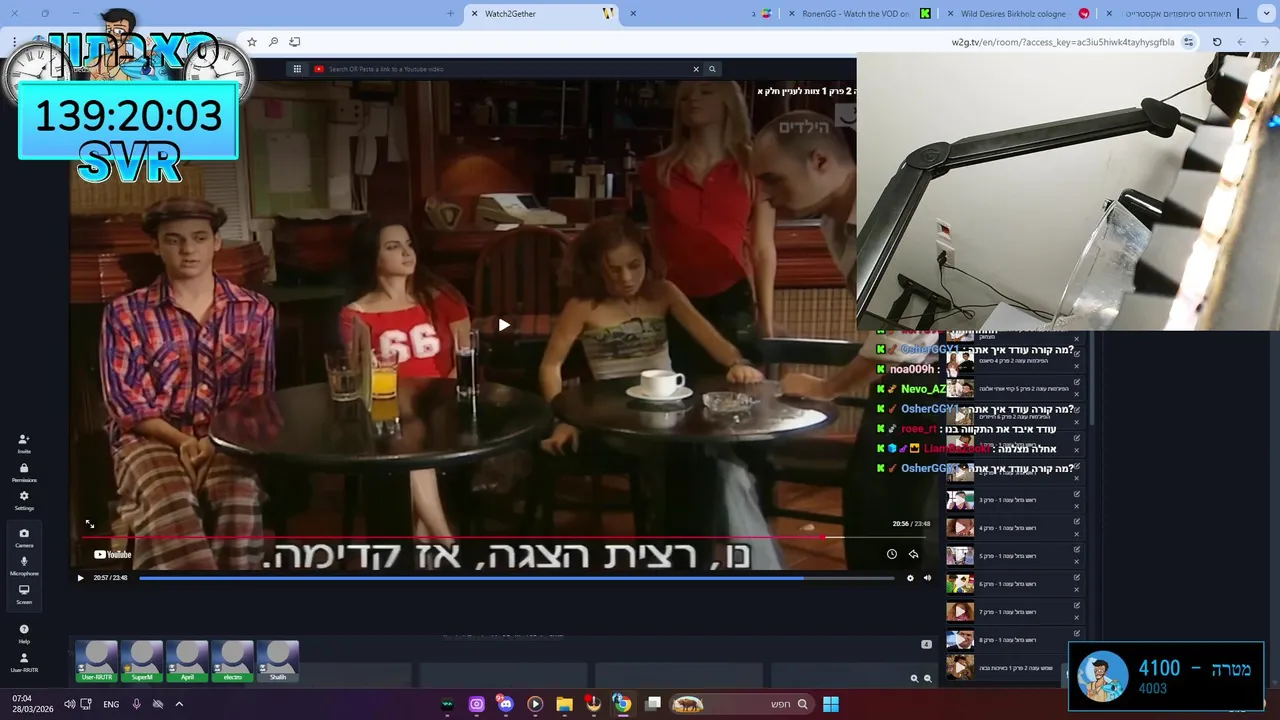Remove playlist item פרק 3 with X
1280x720 pixels.
tap(1077, 506)
